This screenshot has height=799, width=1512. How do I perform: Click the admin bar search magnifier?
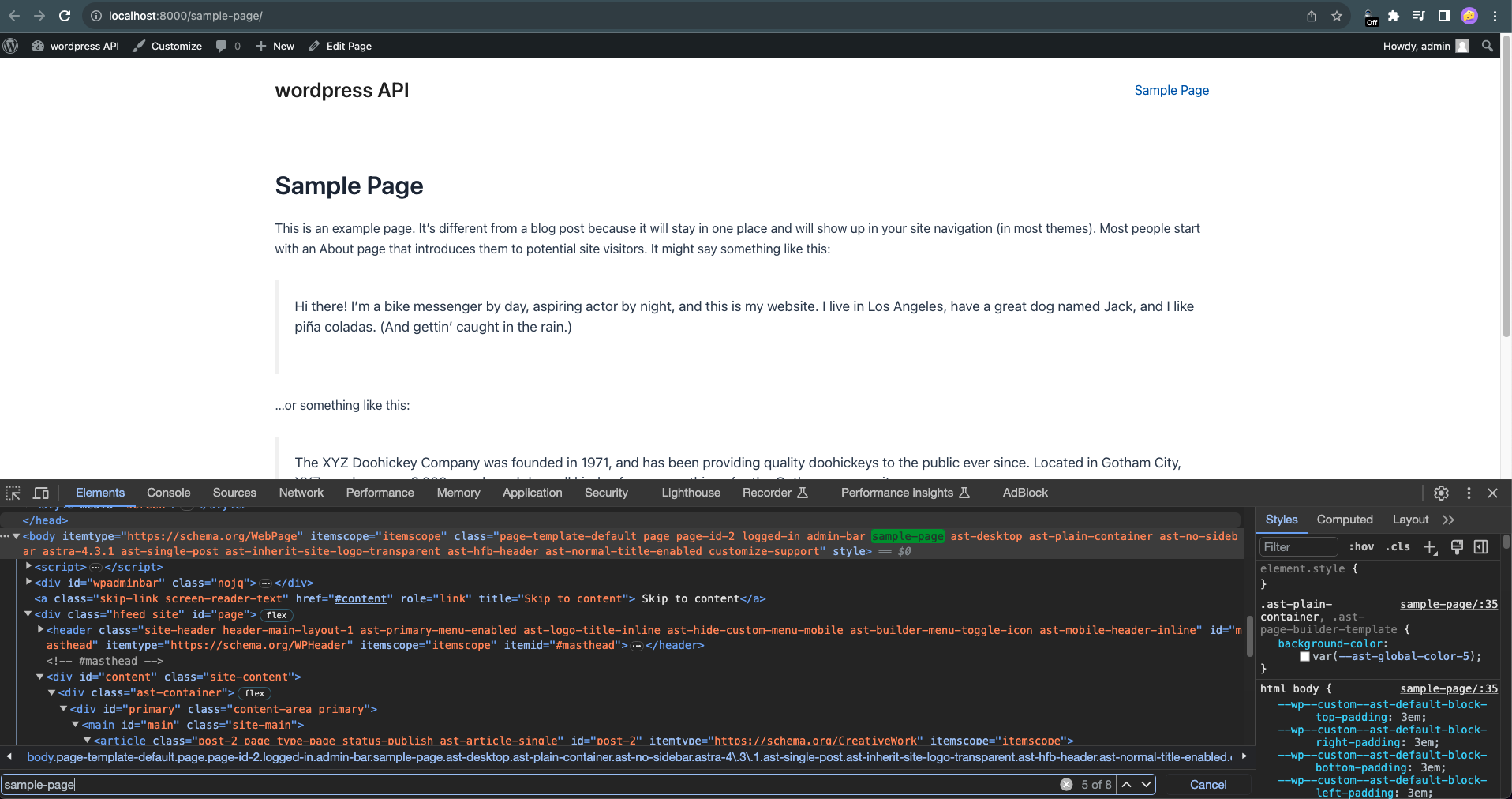pyautogui.click(x=1488, y=46)
